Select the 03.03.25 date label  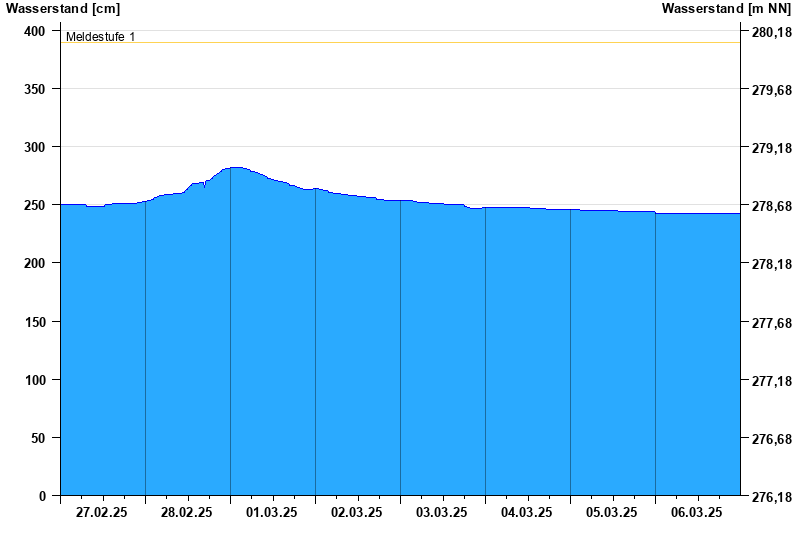[441, 513]
